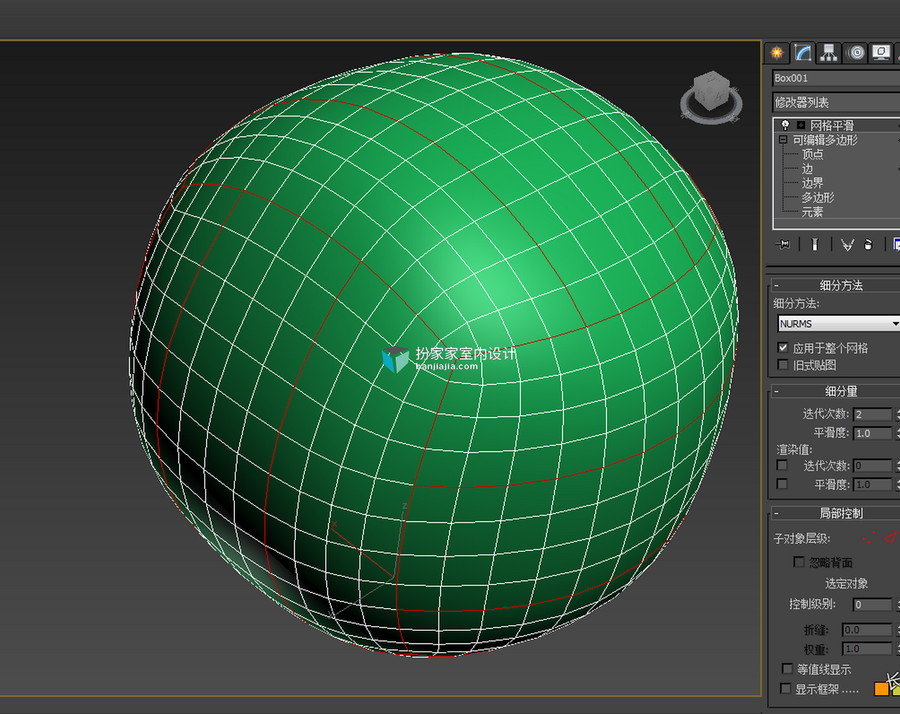Click the Box001 object name field
Image resolution: width=900 pixels, height=714 pixels.
pos(836,78)
